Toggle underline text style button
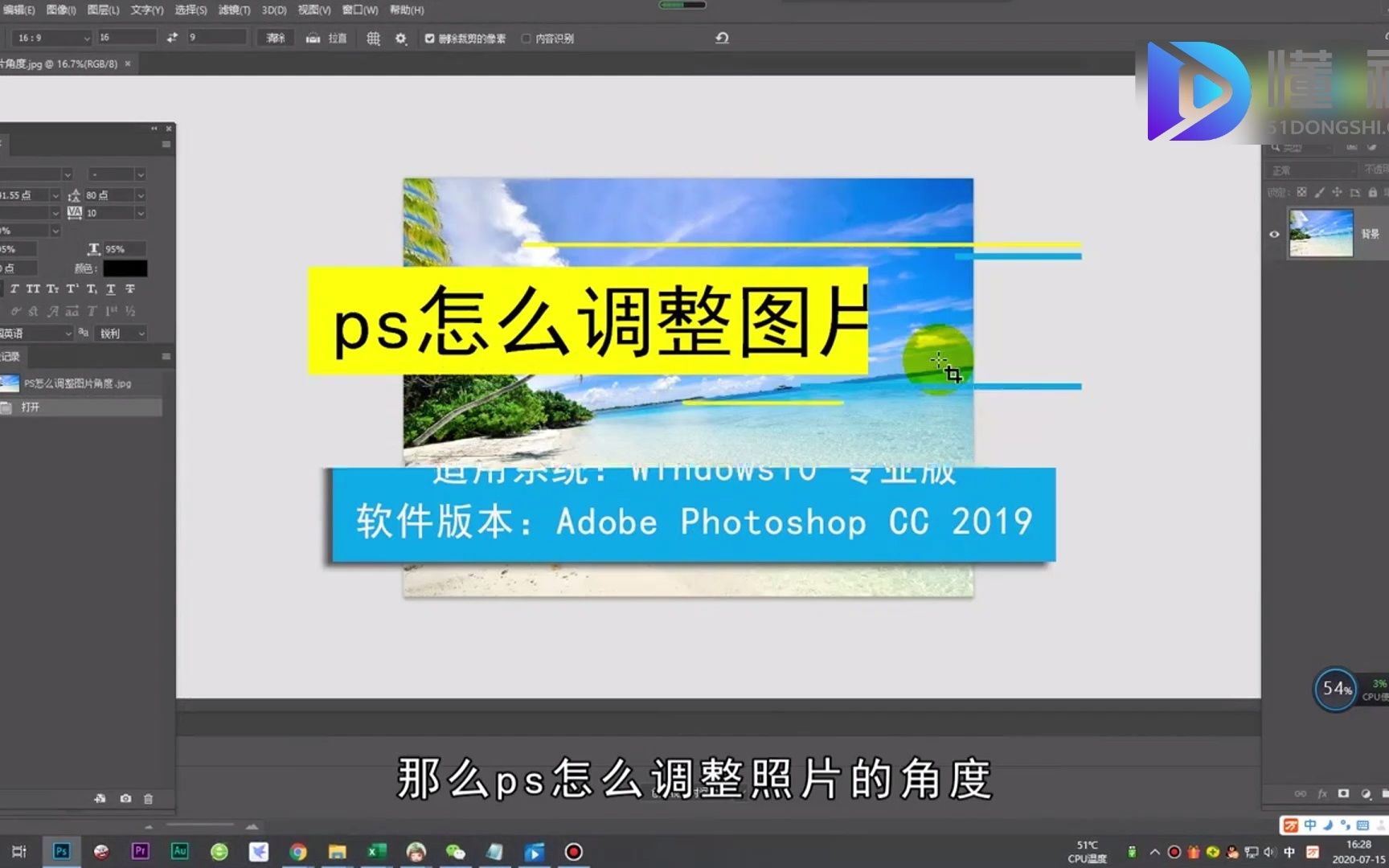Viewport: 1389px width, 868px height. [111, 289]
